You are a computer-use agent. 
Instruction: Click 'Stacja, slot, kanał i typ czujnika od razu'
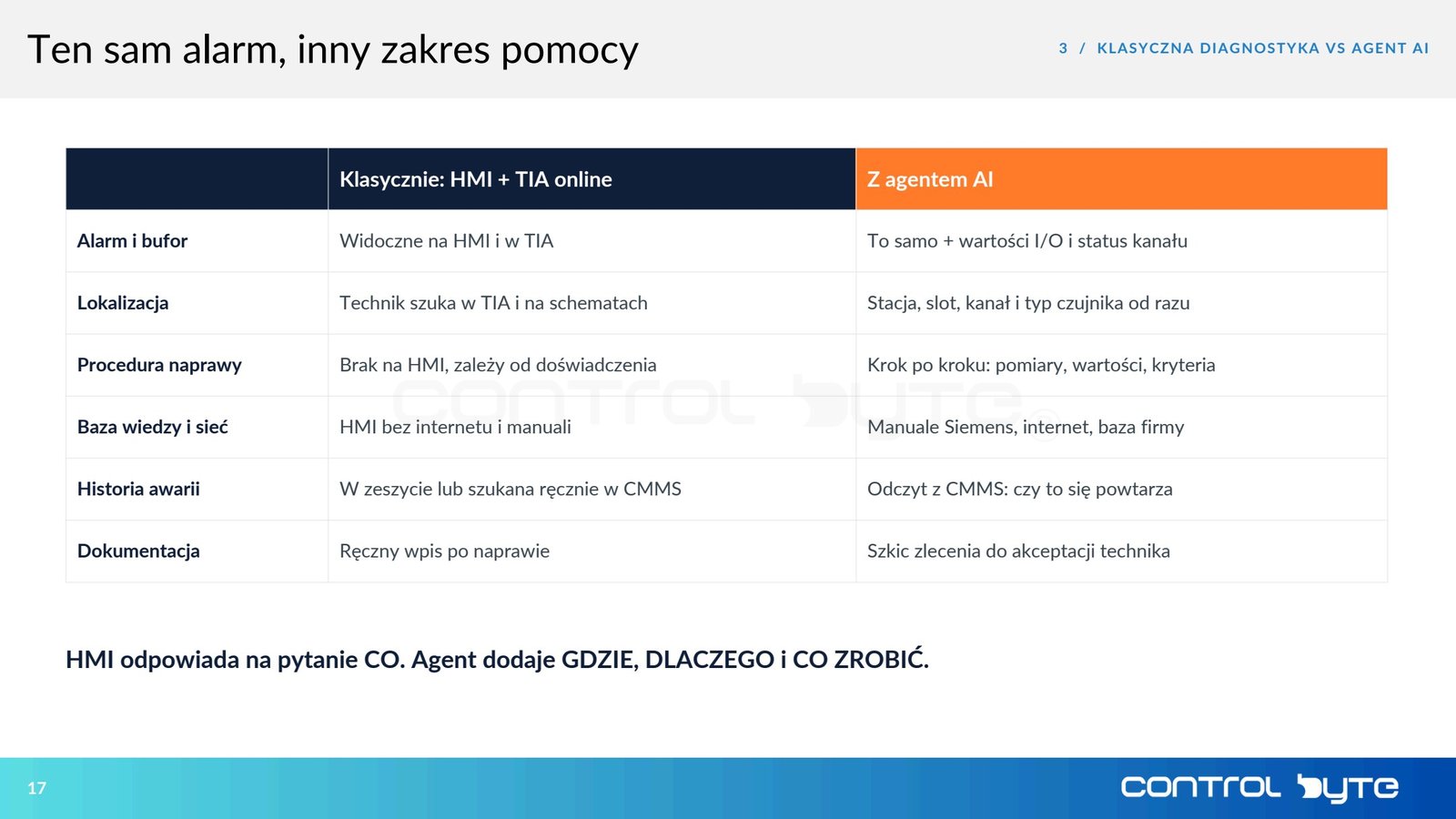pyautogui.click(x=1028, y=303)
